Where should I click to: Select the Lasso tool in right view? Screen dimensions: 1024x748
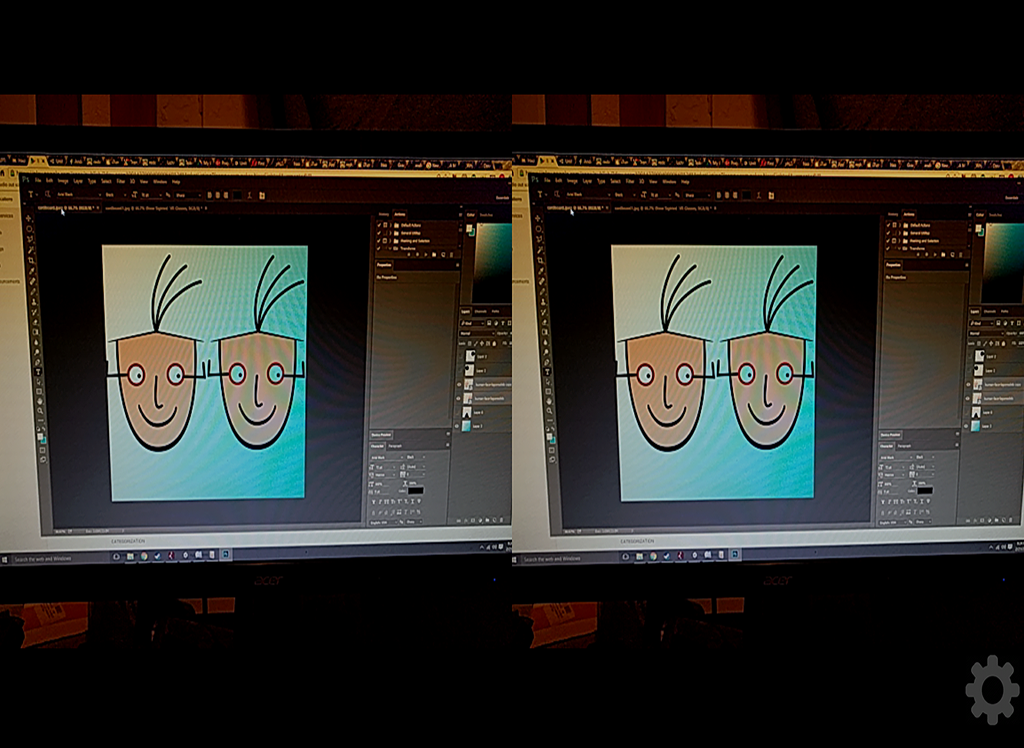point(540,238)
